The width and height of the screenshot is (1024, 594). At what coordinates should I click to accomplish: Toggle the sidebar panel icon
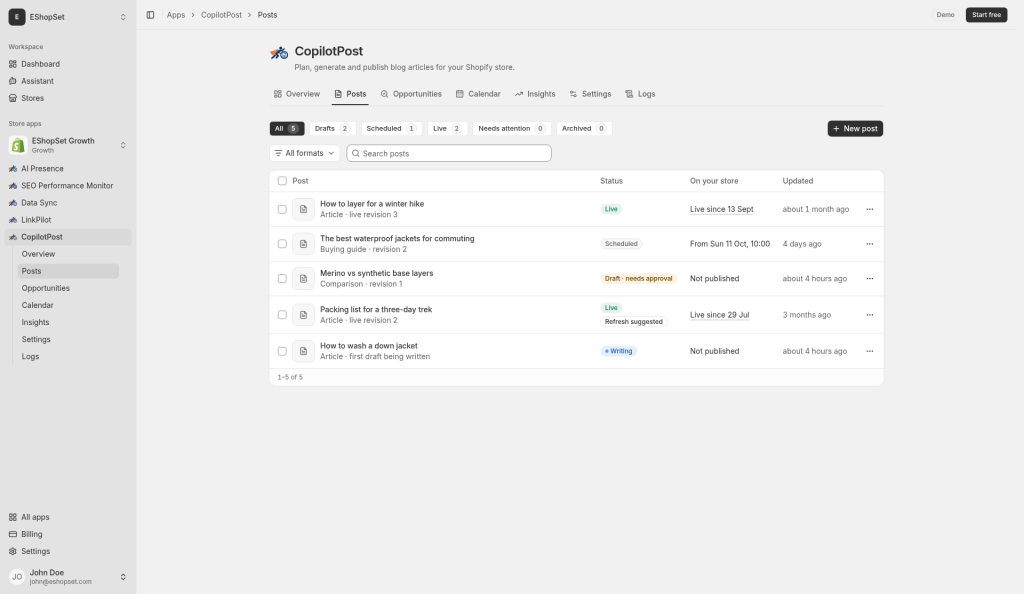pos(150,15)
